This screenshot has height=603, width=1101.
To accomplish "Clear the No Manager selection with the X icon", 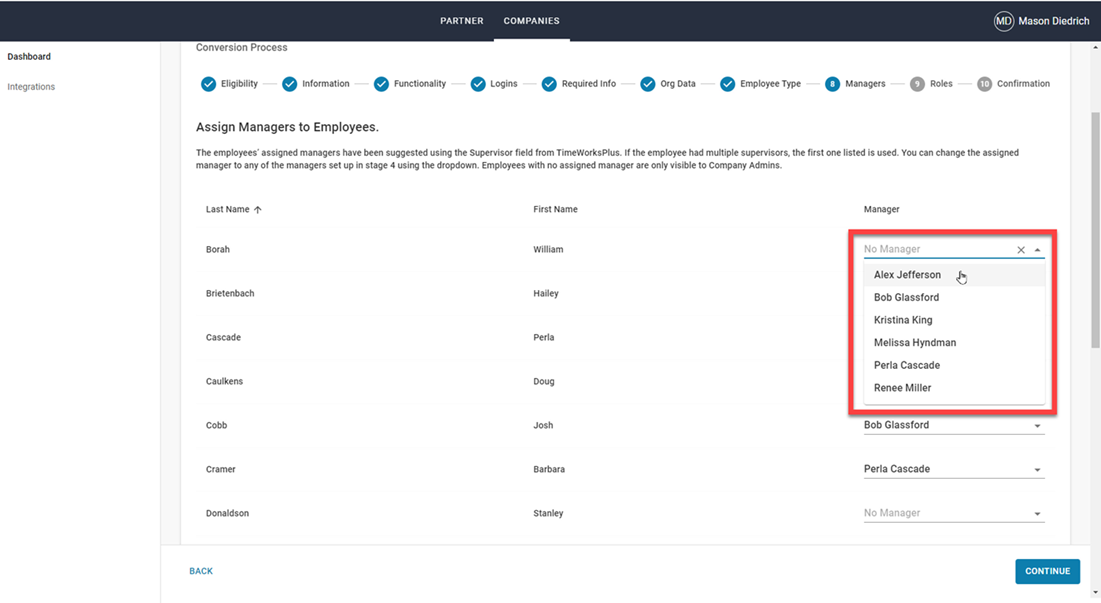I will (1020, 249).
